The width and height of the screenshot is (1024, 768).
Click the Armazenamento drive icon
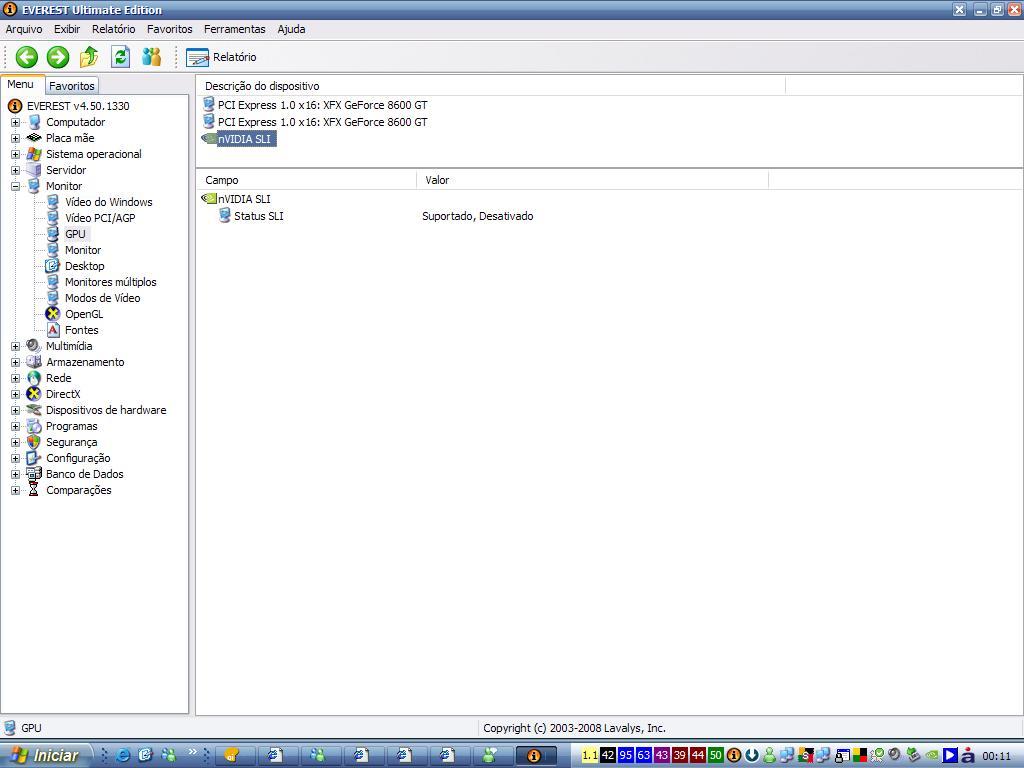(34, 362)
